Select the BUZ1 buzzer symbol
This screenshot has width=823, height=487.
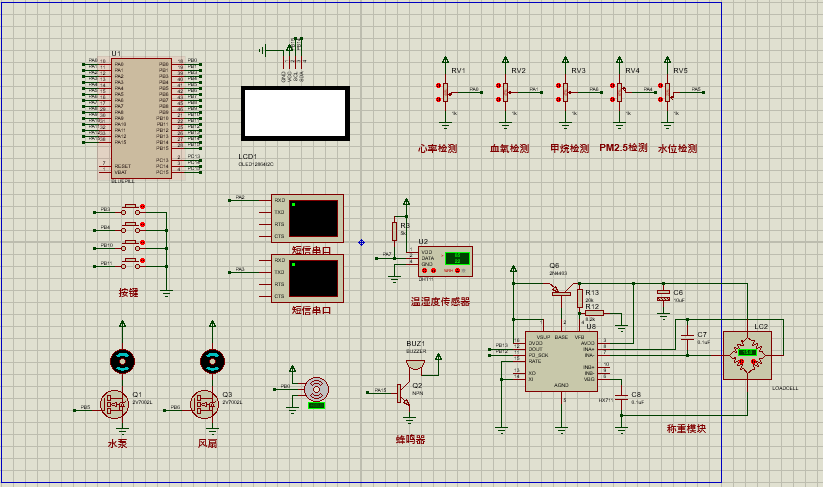(x=415, y=365)
